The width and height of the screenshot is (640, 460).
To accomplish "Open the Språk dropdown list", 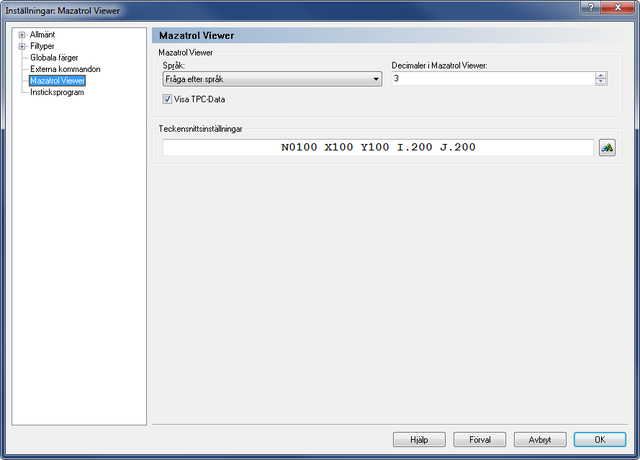I will tap(272, 79).
